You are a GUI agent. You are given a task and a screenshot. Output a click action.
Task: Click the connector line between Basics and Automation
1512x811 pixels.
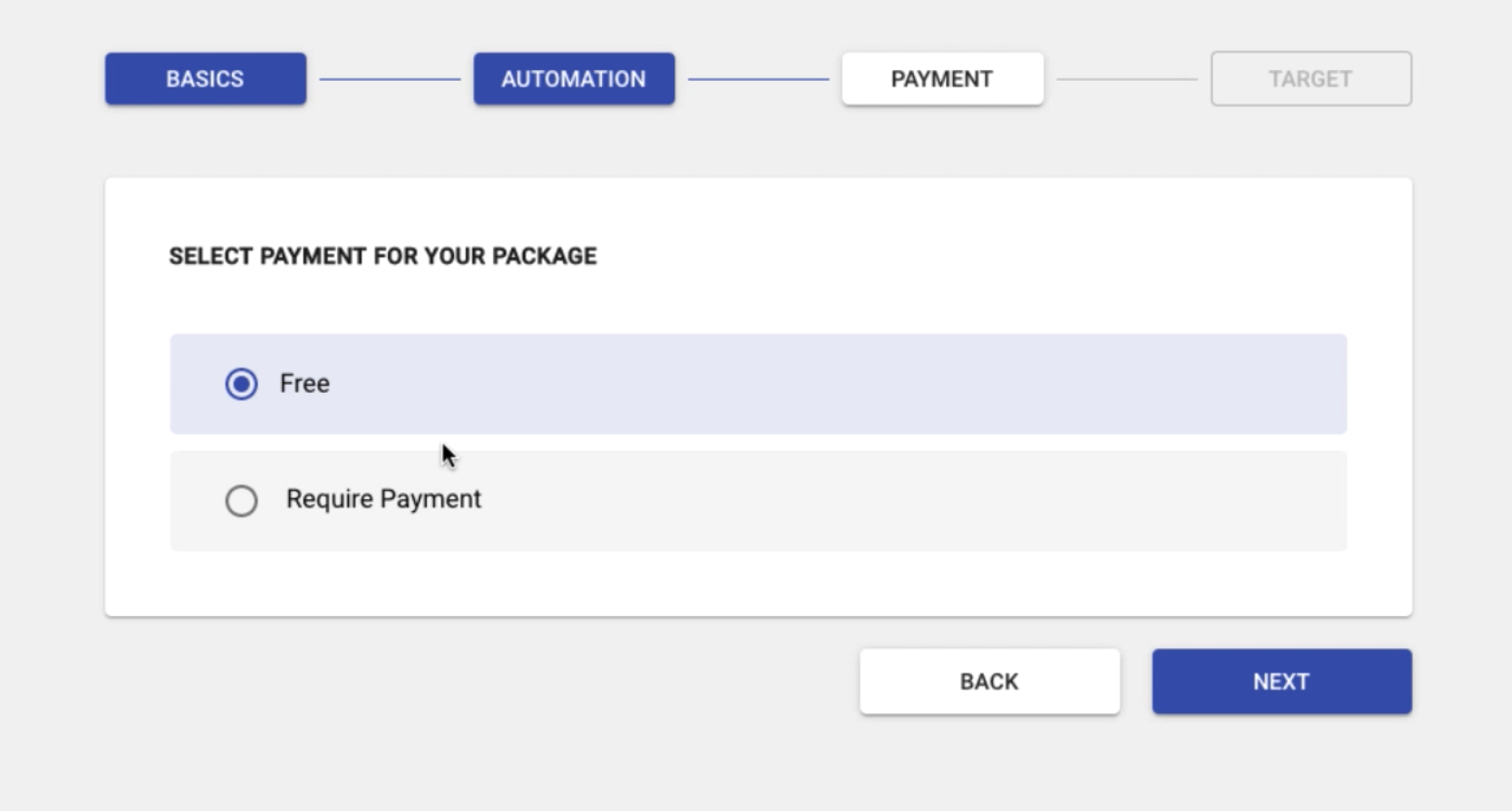click(x=390, y=79)
